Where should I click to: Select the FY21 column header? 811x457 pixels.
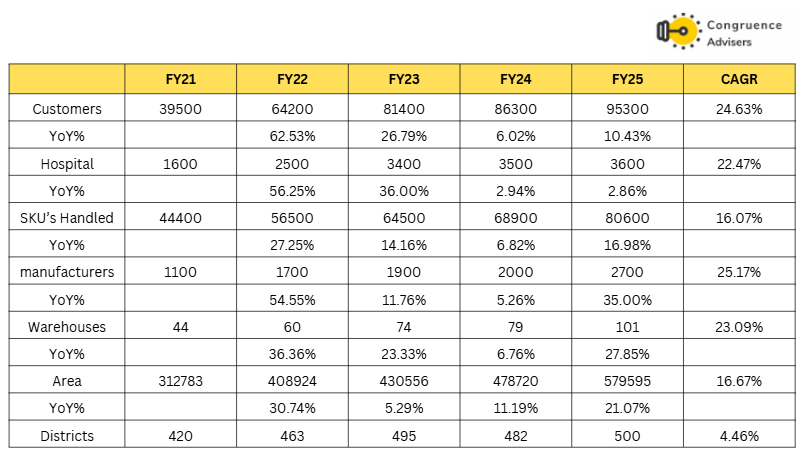pos(181,79)
